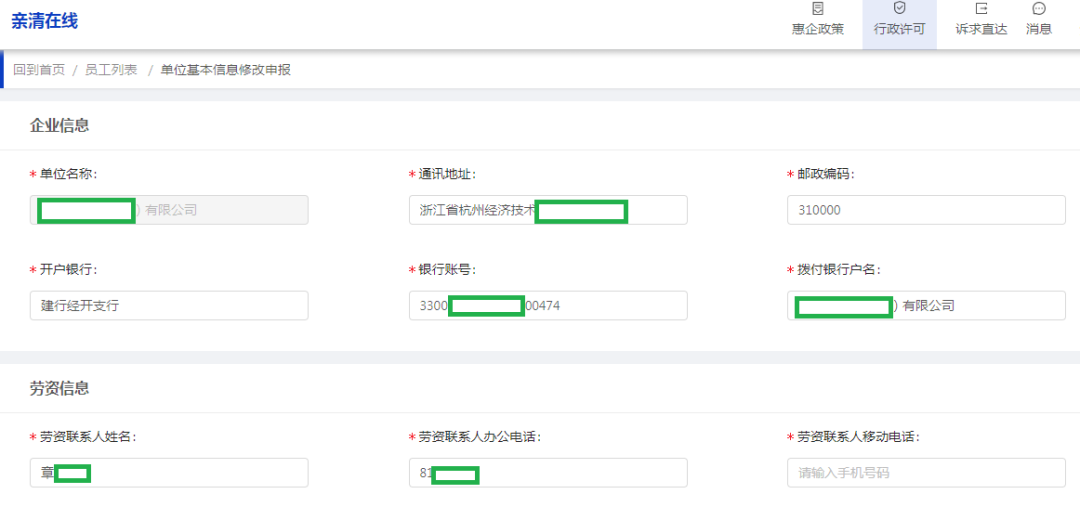Image resolution: width=1080 pixels, height=507 pixels.
Task: Click the 邮政编码 field showing 310000
Action: pos(926,210)
